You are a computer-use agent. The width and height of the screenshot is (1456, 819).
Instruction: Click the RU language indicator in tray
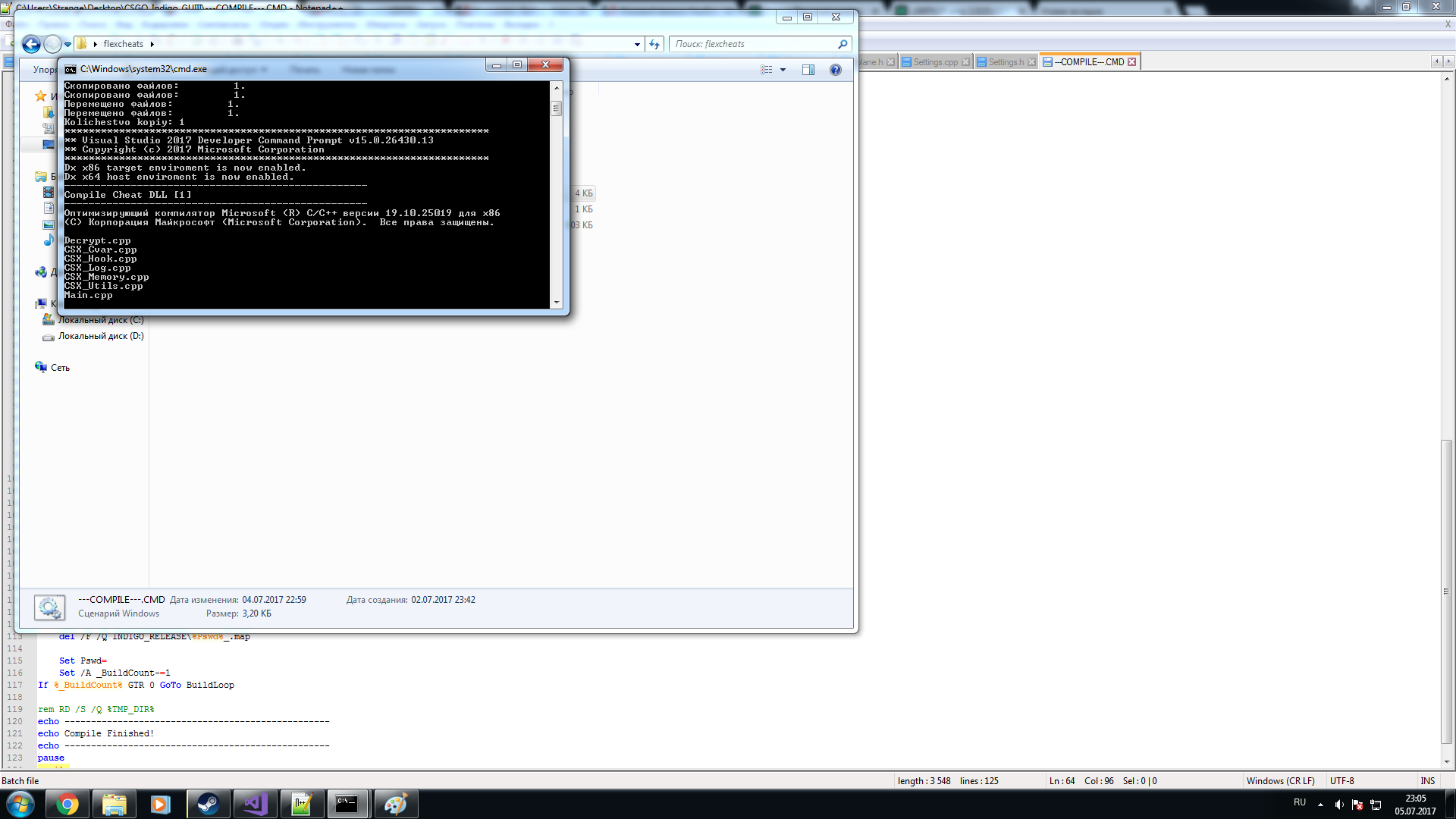point(1300,802)
